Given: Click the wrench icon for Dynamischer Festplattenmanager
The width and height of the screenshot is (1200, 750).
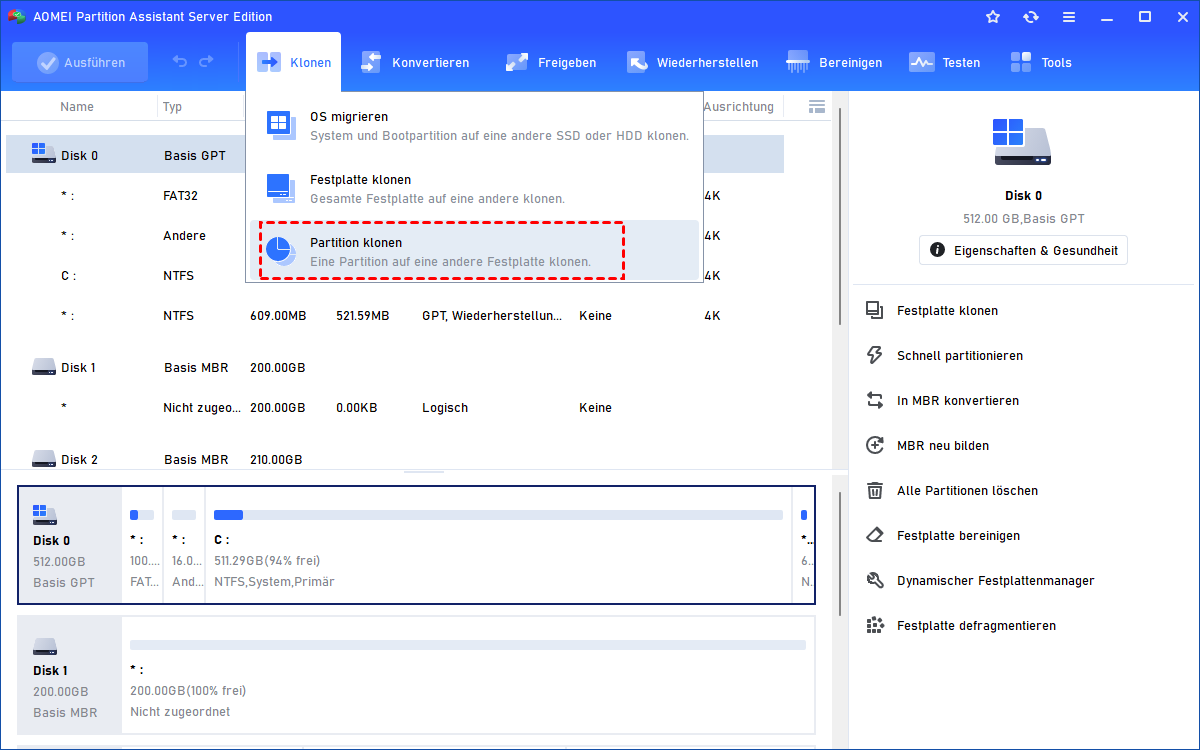Looking at the screenshot, I should (x=875, y=580).
